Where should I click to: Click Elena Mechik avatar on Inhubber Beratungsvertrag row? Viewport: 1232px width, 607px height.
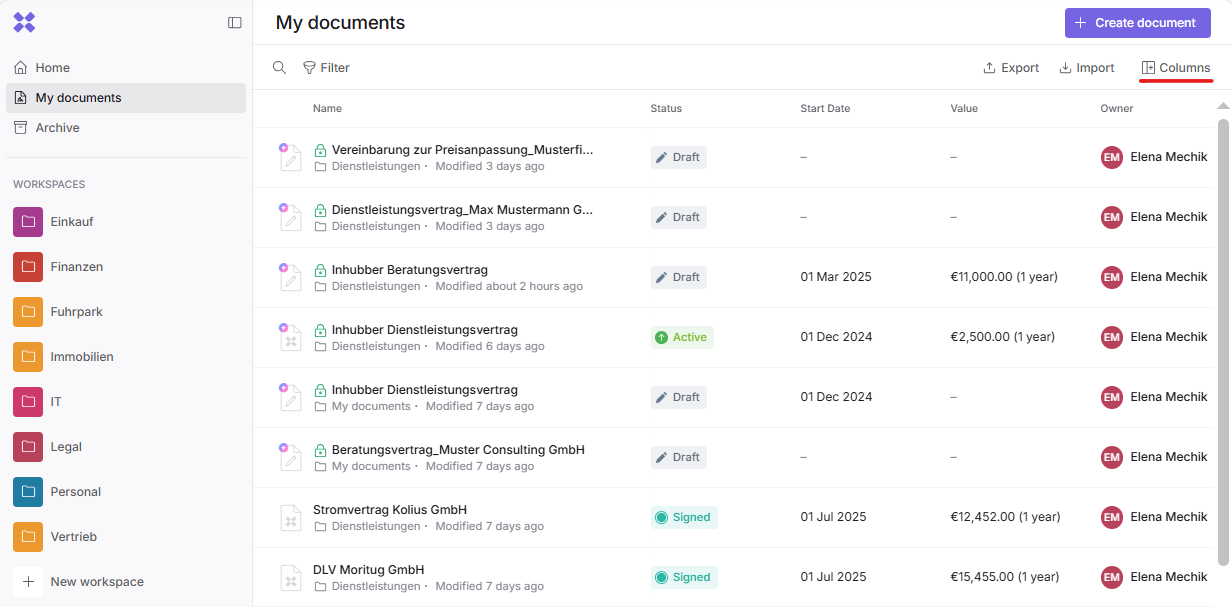tap(1112, 277)
